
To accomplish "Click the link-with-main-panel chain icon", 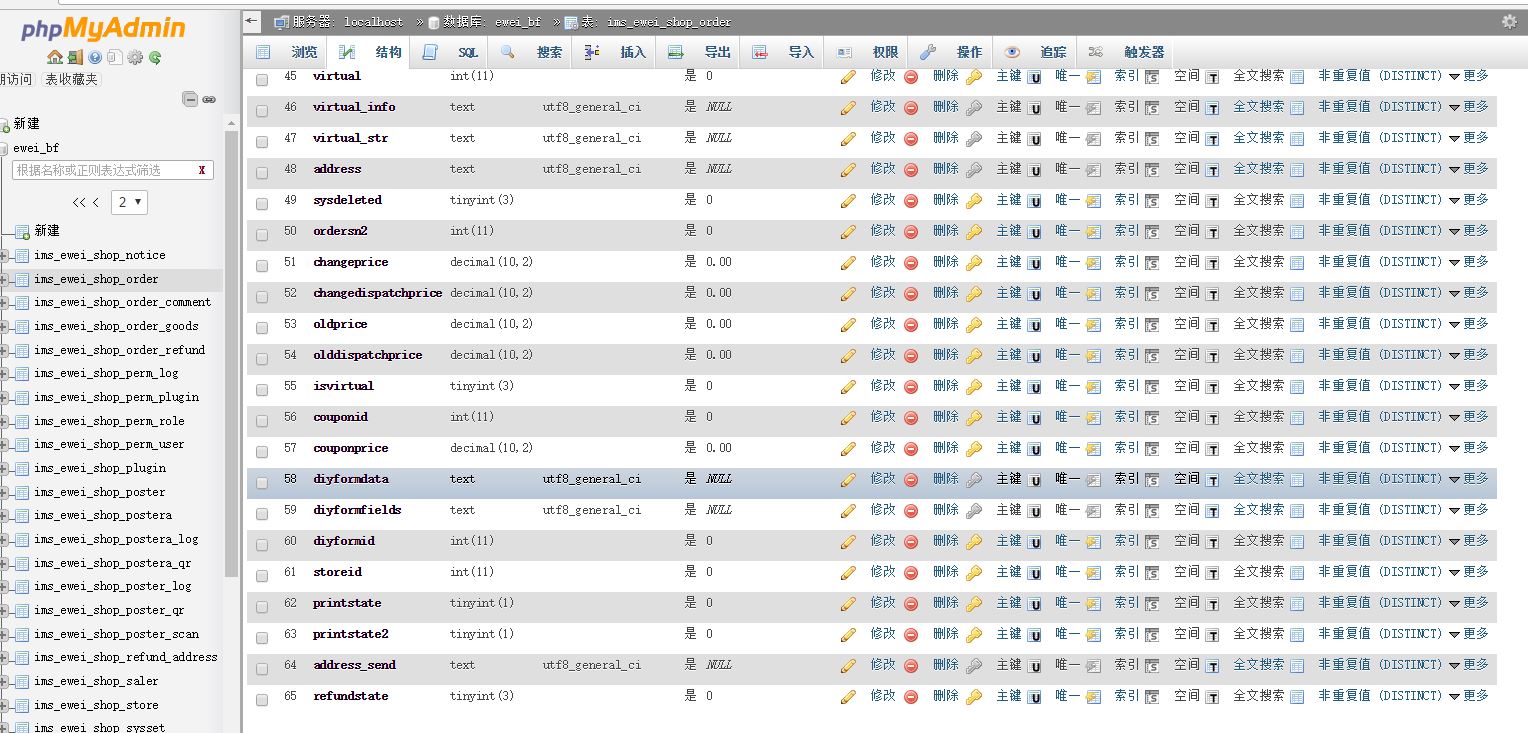I will pyautogui.click(x=209, y=99).
